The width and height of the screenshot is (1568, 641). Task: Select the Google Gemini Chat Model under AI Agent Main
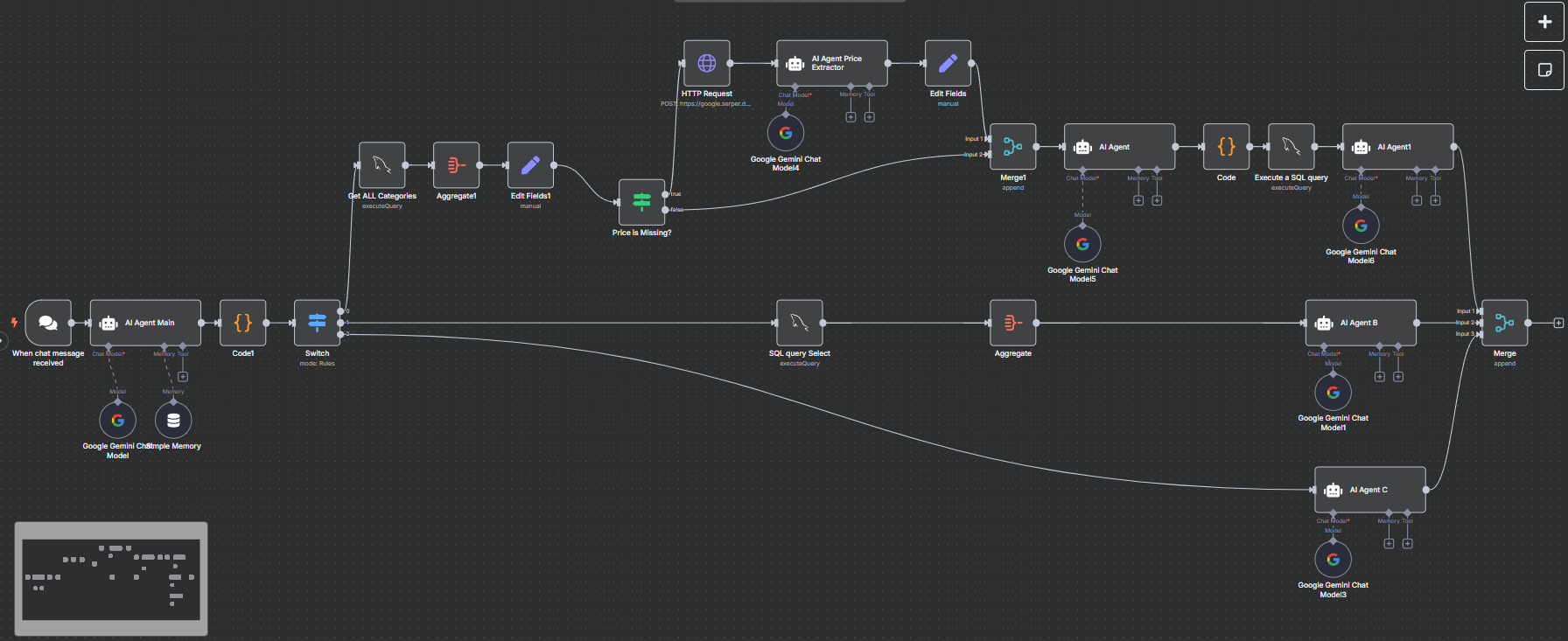(117, 421)
